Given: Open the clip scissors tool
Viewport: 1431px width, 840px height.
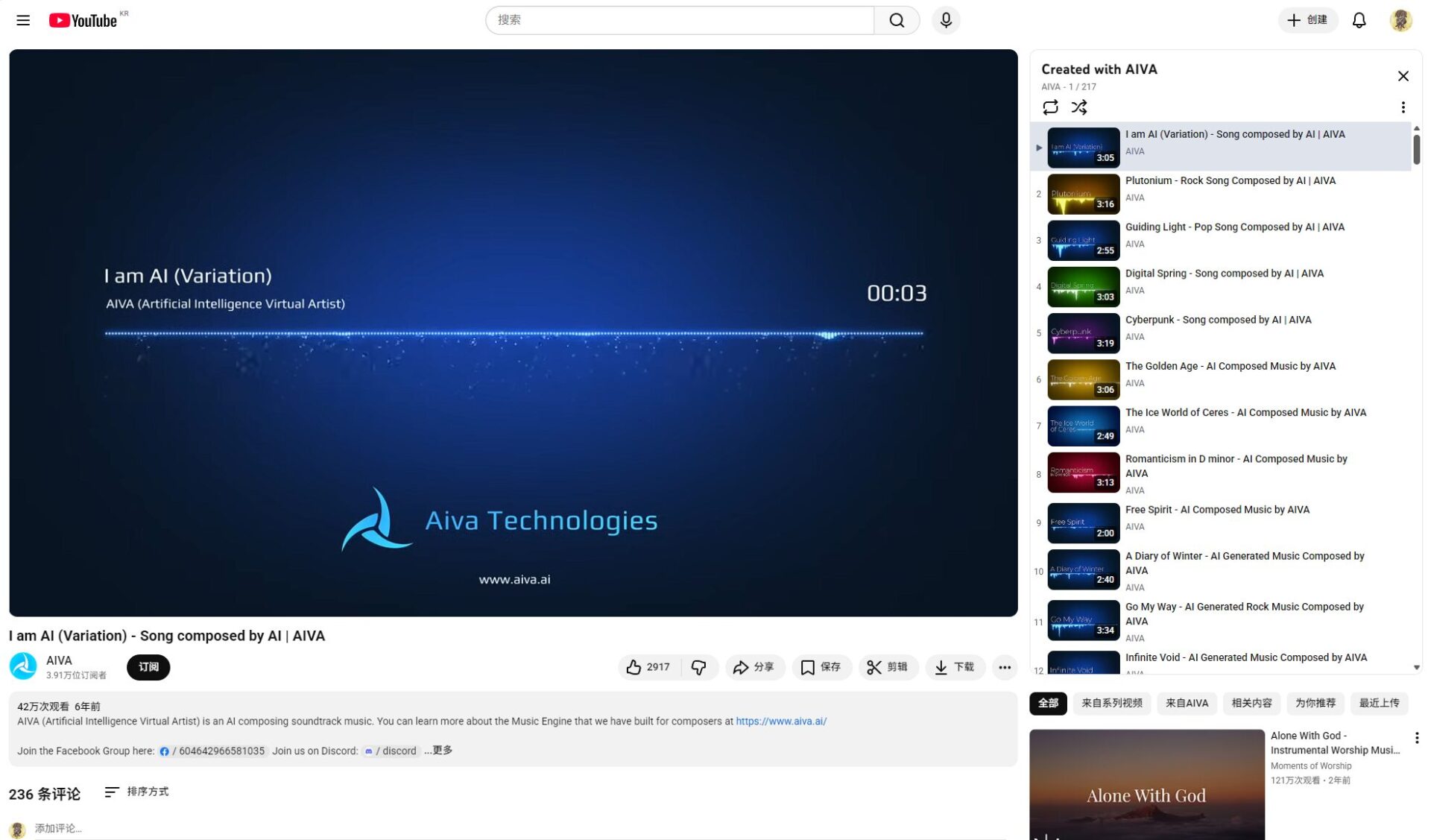Looking at the screenshot, I should pyautogui.click(x=887, y=667).
